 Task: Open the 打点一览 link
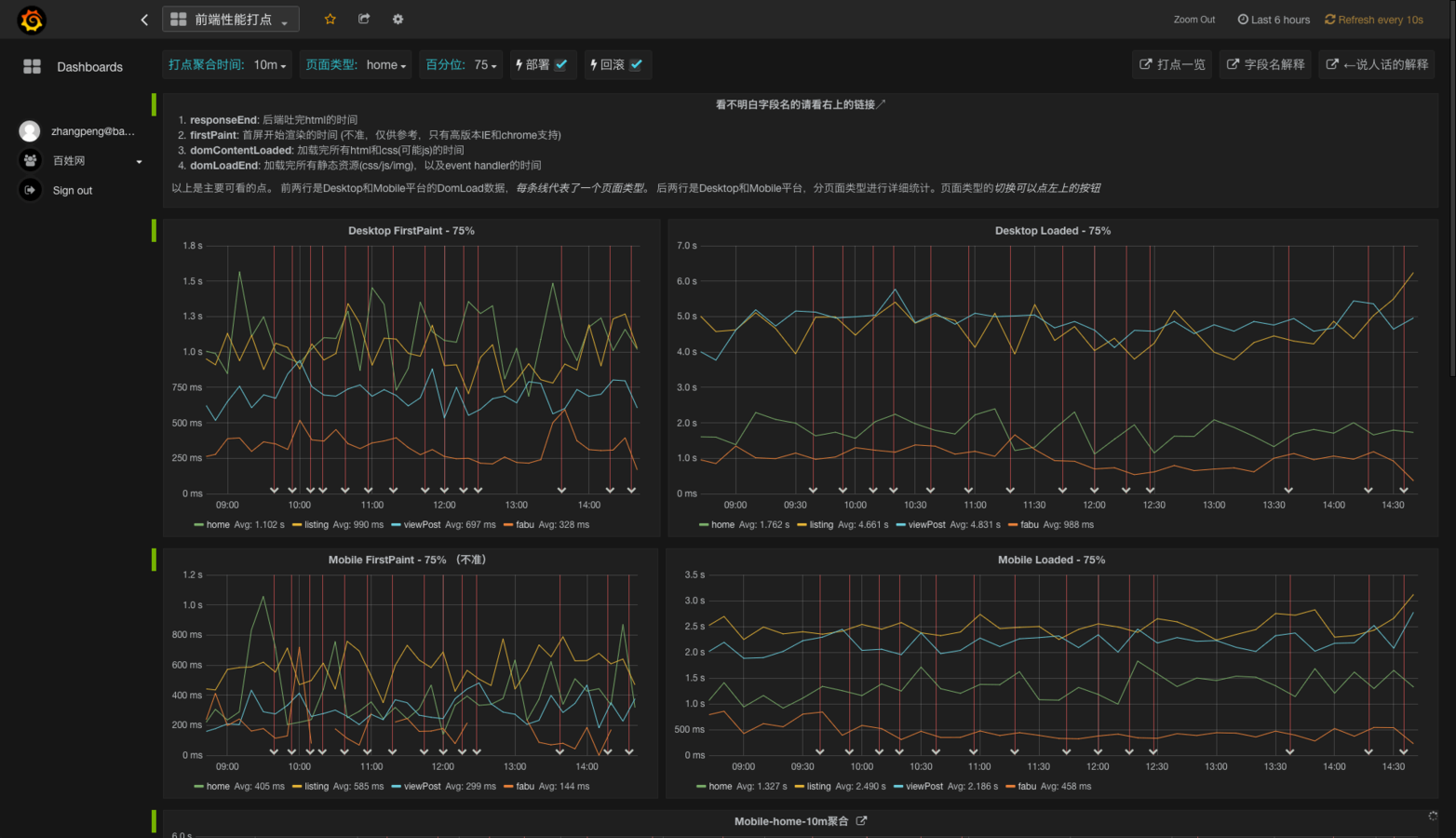[x=1173, y=64]
